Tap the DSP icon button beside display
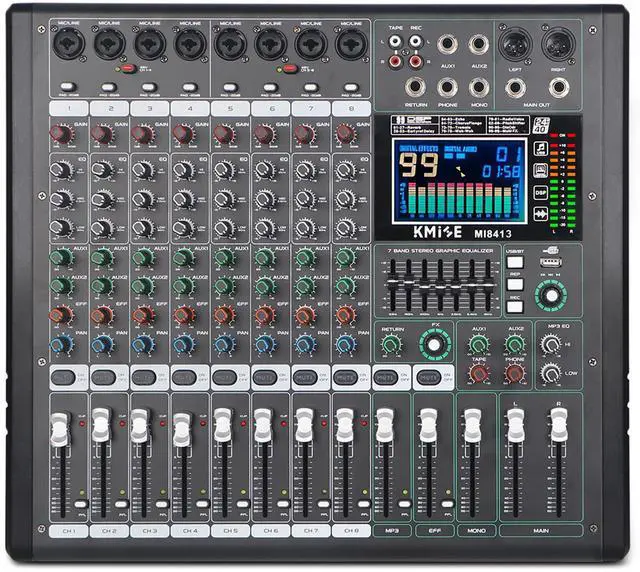Screen dimensions: 640x572 click(541, 192)
